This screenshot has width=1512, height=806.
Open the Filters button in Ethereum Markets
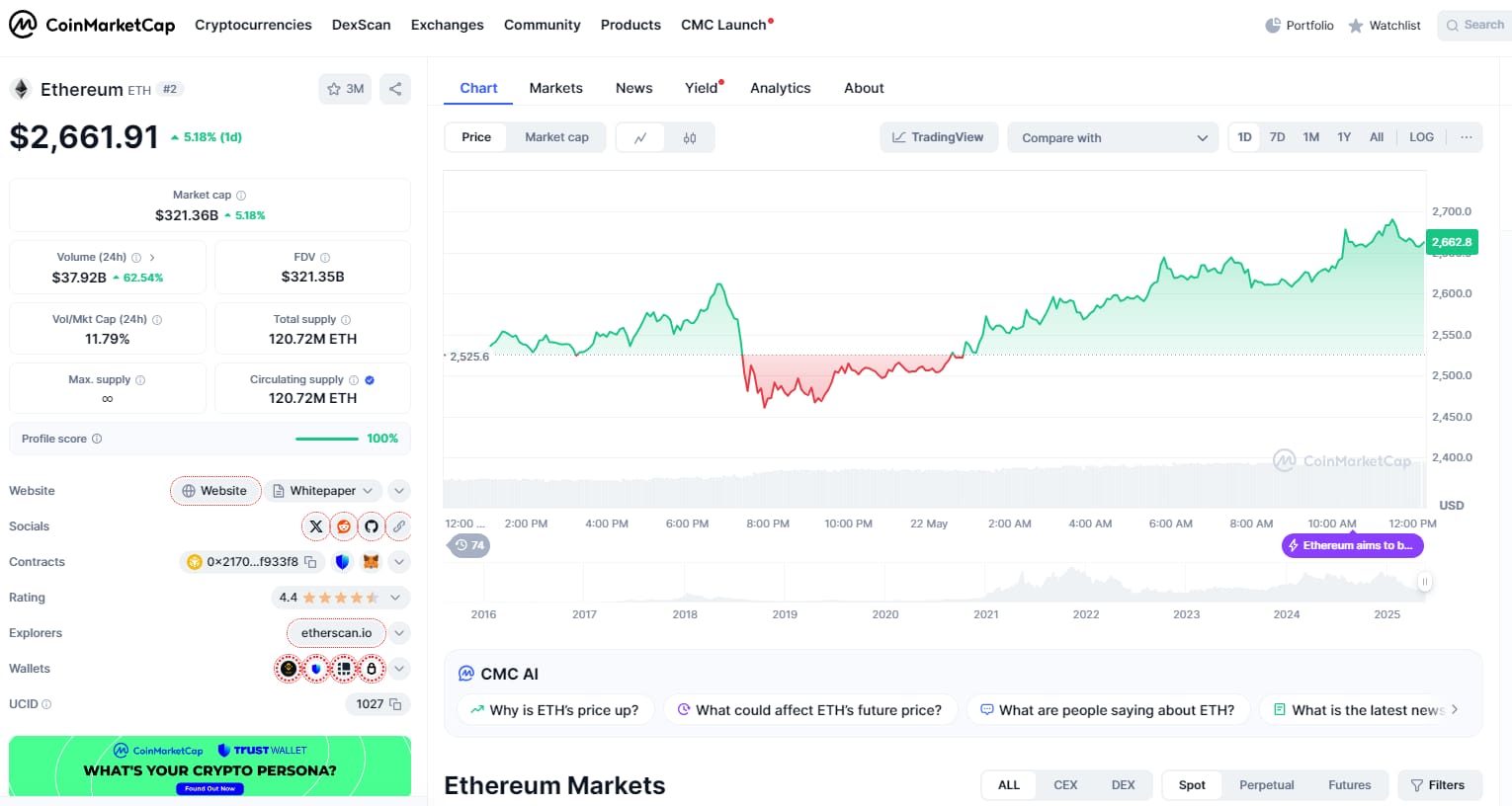[x=1440, y=785]
